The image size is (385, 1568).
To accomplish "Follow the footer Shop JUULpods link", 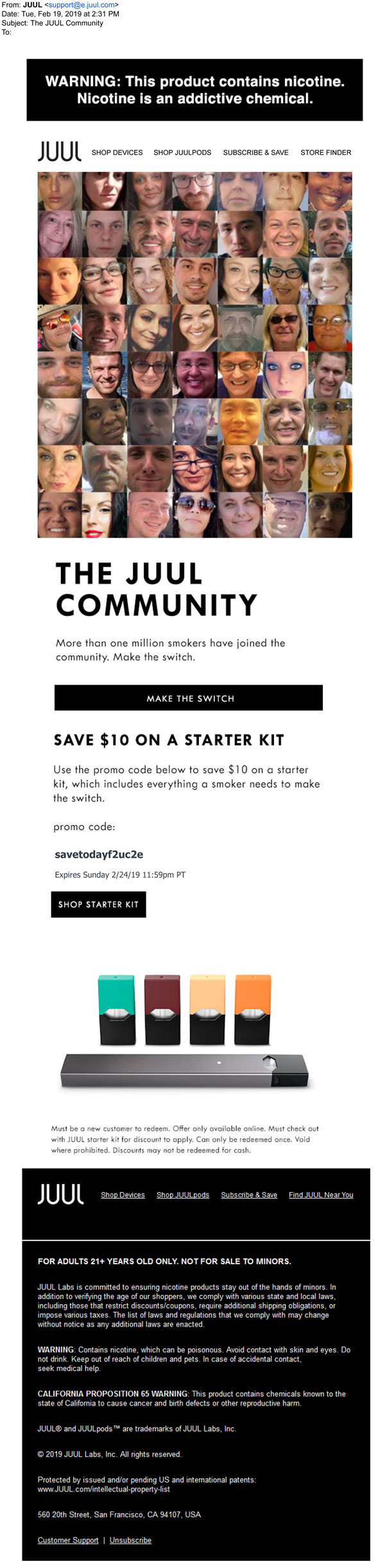I will [x=183, y=1195].
